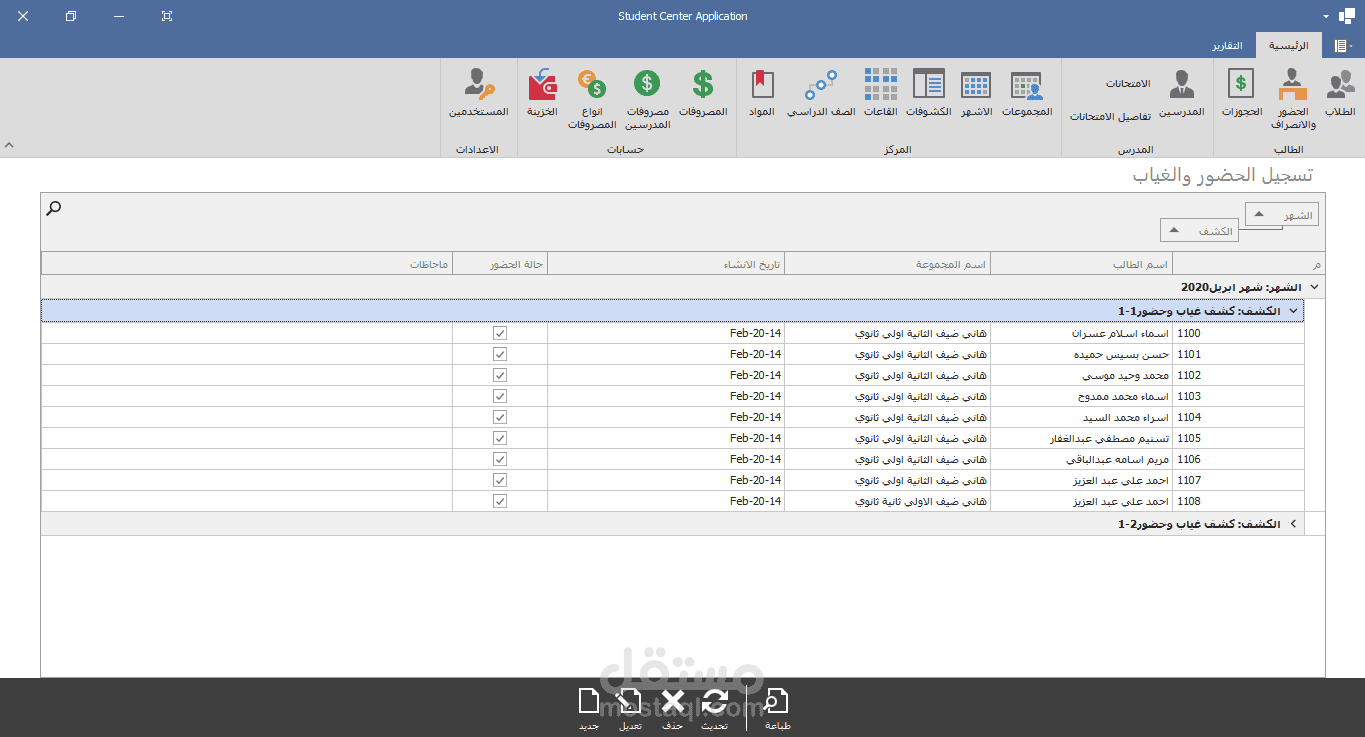This screenshot has height=737, width=1365.
Task: Open الكشوفات sheets icon
Action: coord(929,94)
